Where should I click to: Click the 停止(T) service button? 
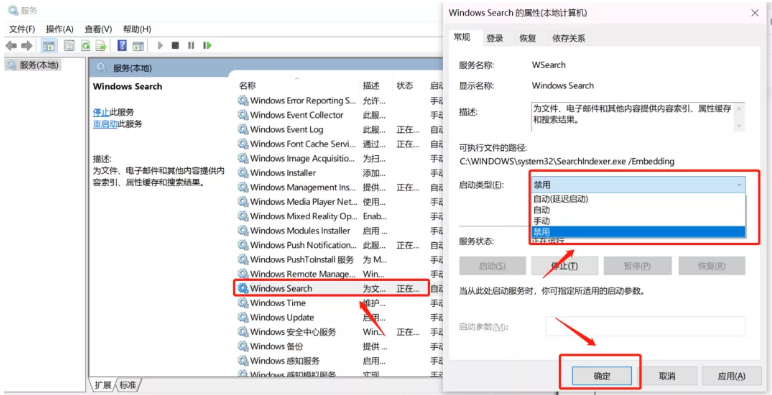pyautogui.click(x=564, y=265)
